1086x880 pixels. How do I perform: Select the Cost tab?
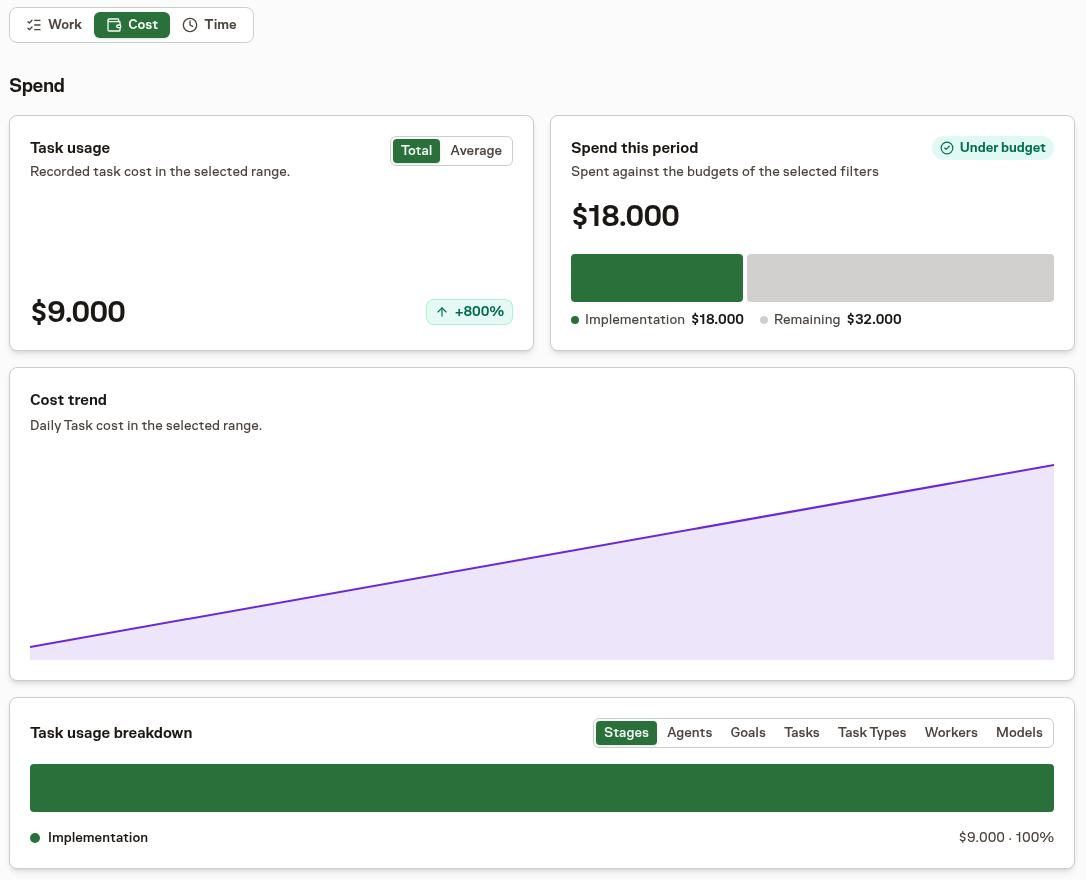click(x=132, y=25)
